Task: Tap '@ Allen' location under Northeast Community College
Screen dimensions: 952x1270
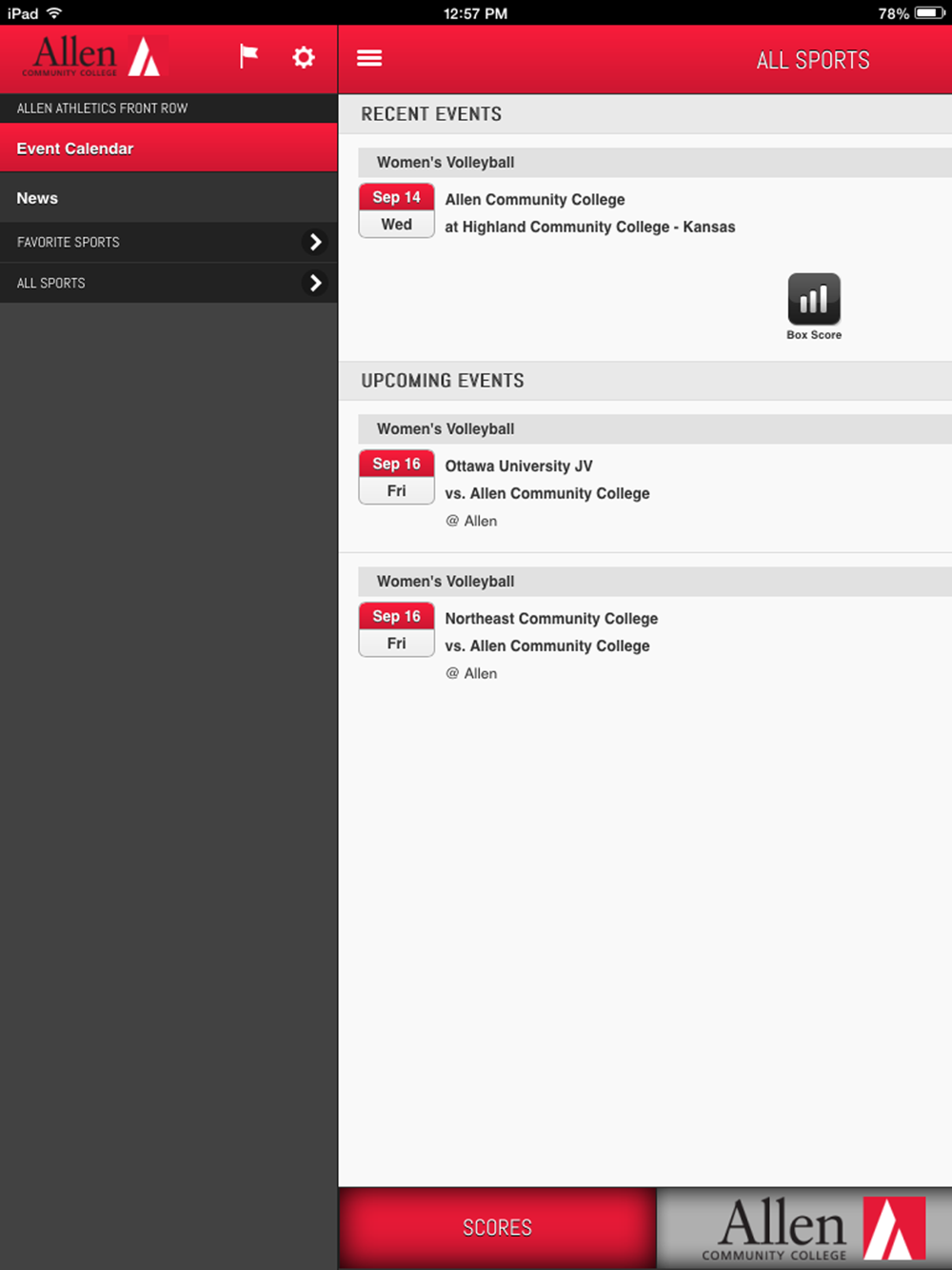Action: [x=471, y=673]
